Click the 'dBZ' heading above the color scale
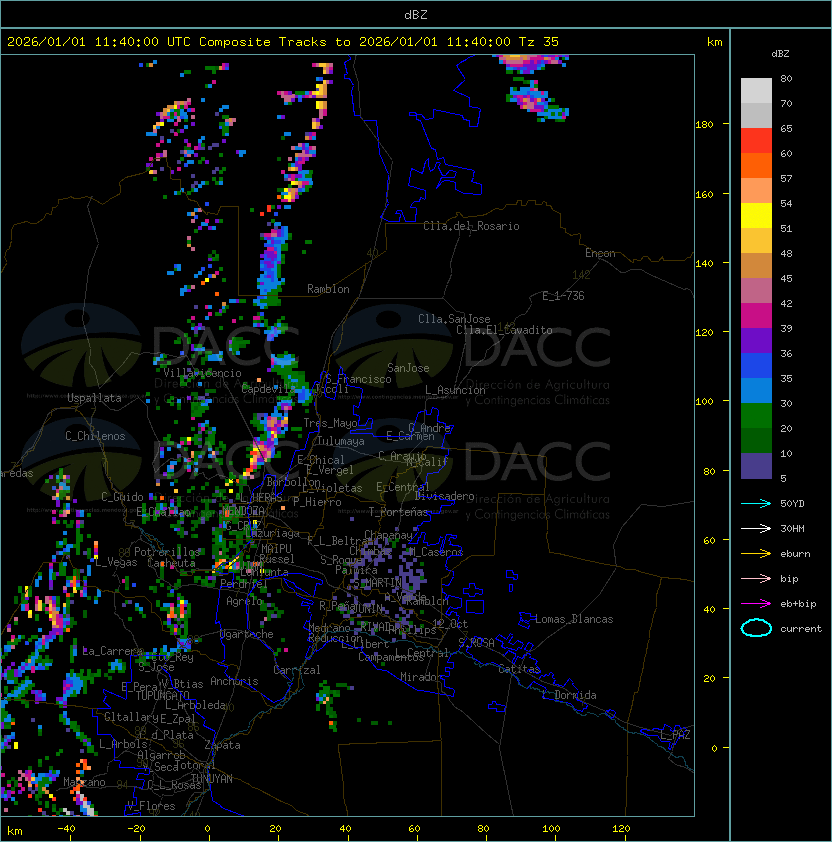832x842 pixels. pos(780,54)
